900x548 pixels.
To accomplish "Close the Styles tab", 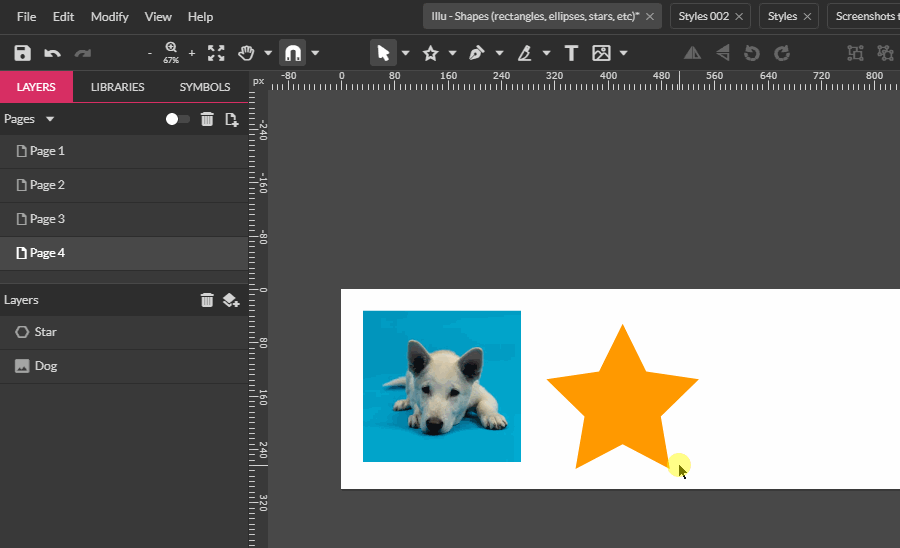I will (x=807, y=17).
